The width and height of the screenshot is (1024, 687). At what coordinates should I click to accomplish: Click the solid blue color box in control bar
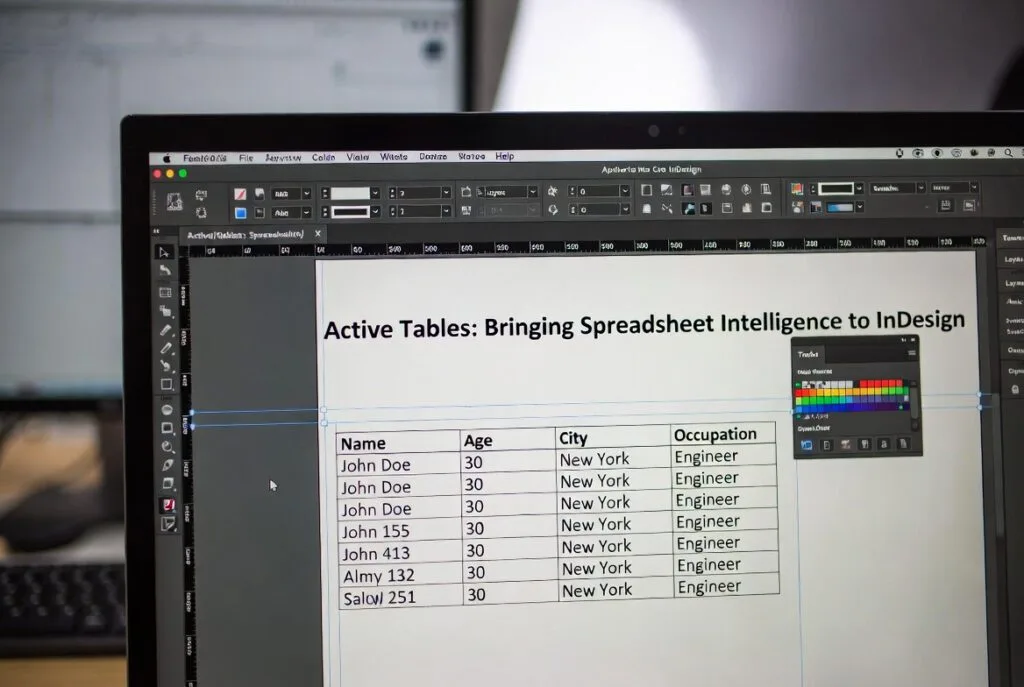[x=240, y=213]
